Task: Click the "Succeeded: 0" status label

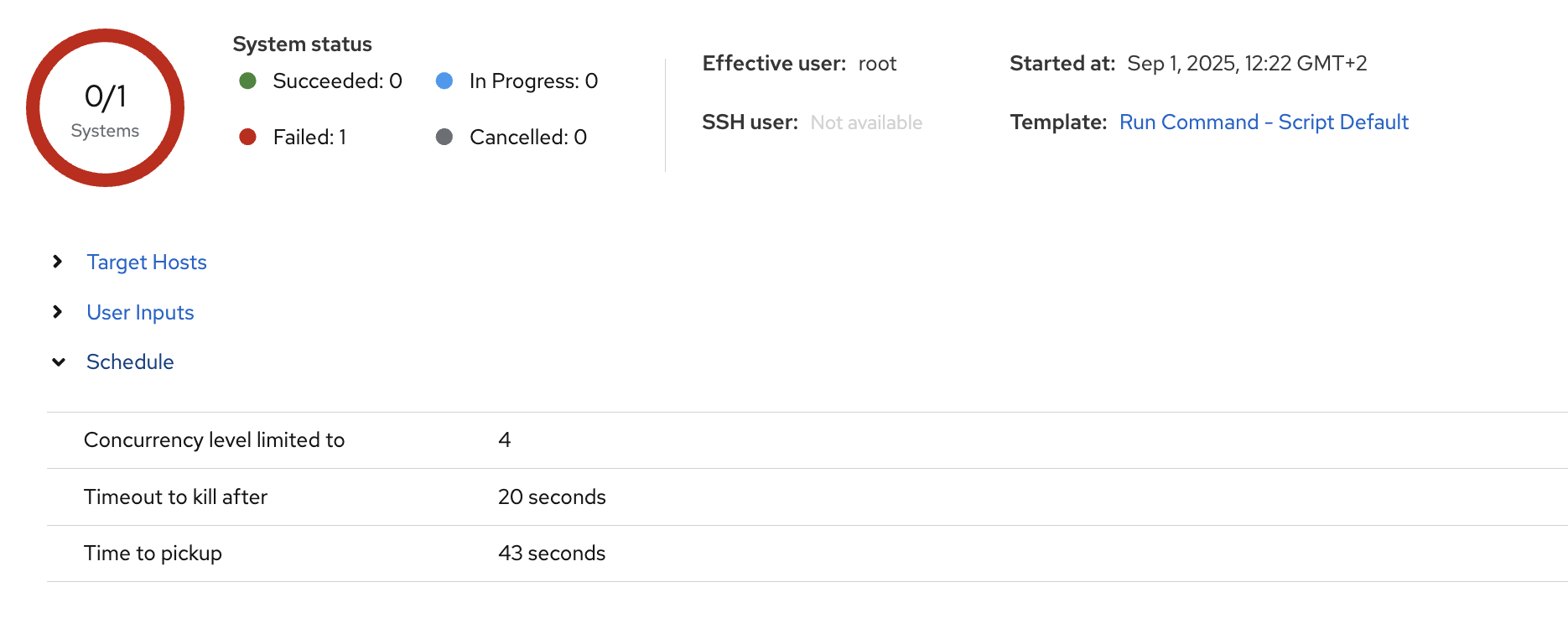Action: 337,81
